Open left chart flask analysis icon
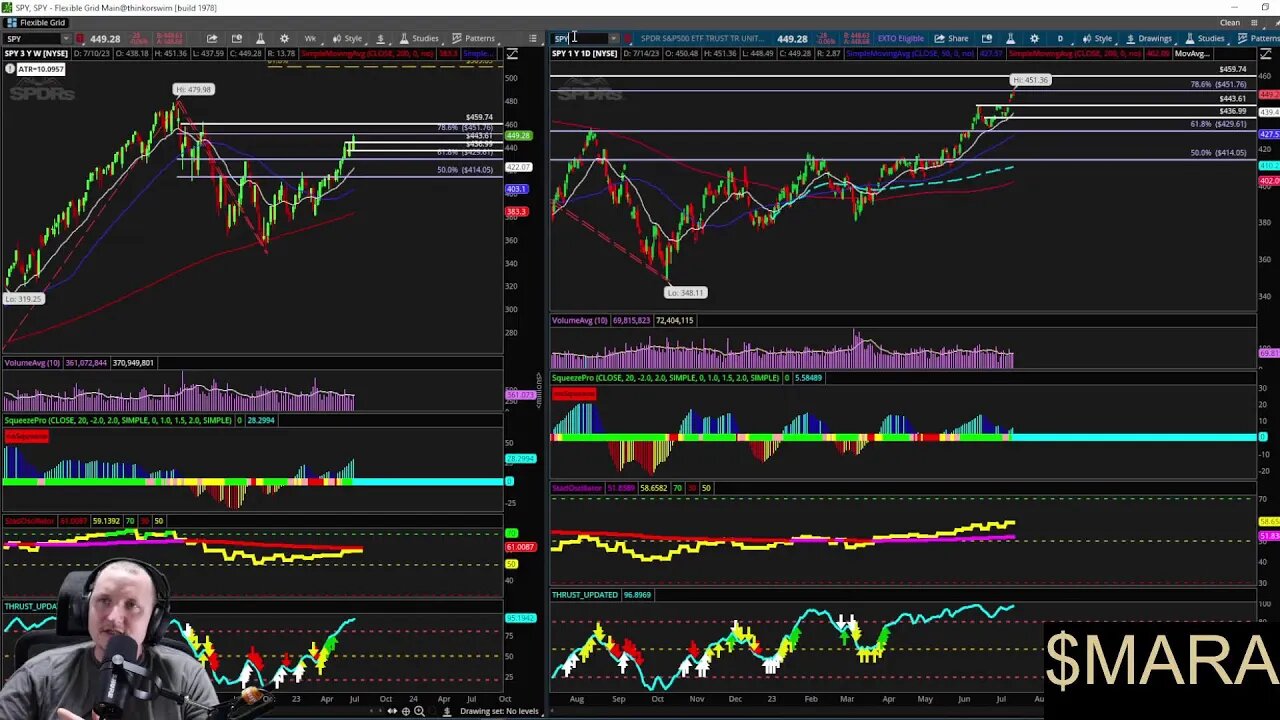1280x720 pixels. click(x=260, y=39)
